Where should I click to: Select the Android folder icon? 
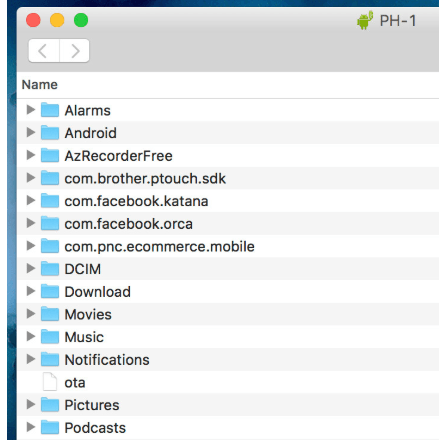[50, 132]
